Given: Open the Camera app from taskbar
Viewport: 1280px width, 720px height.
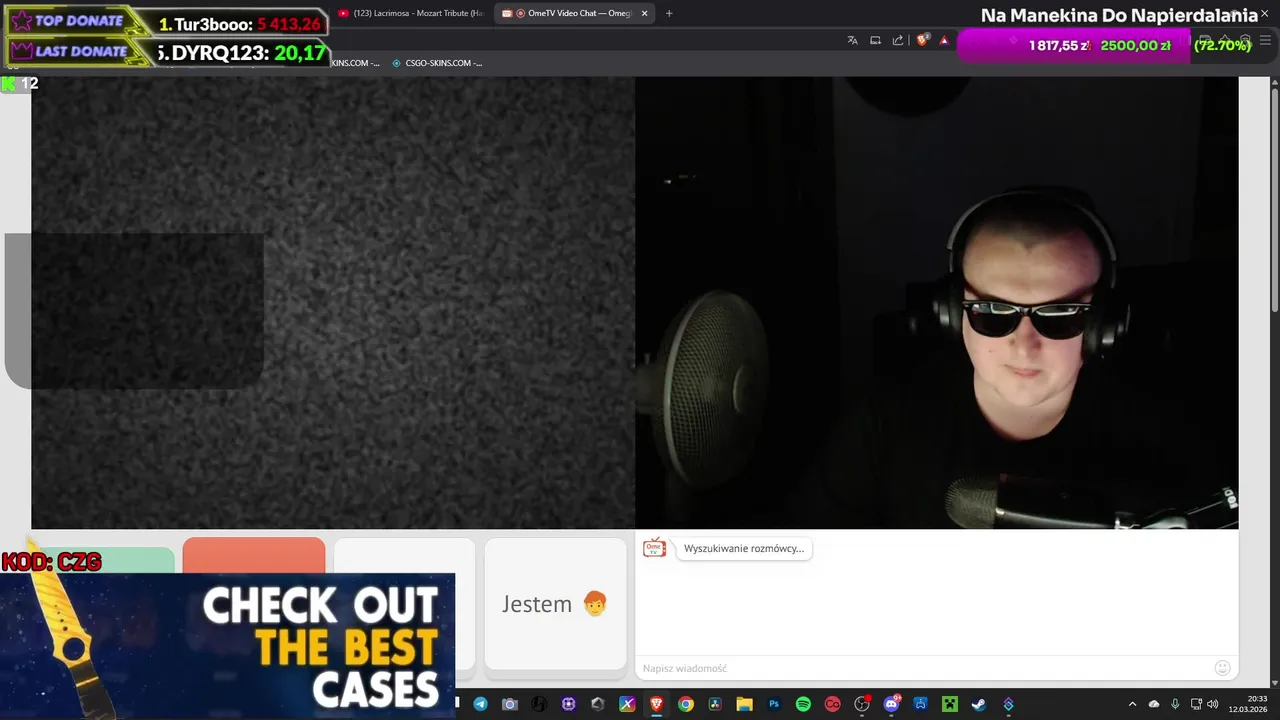Looking at the screenshot, I should click(x=509, y=704).
